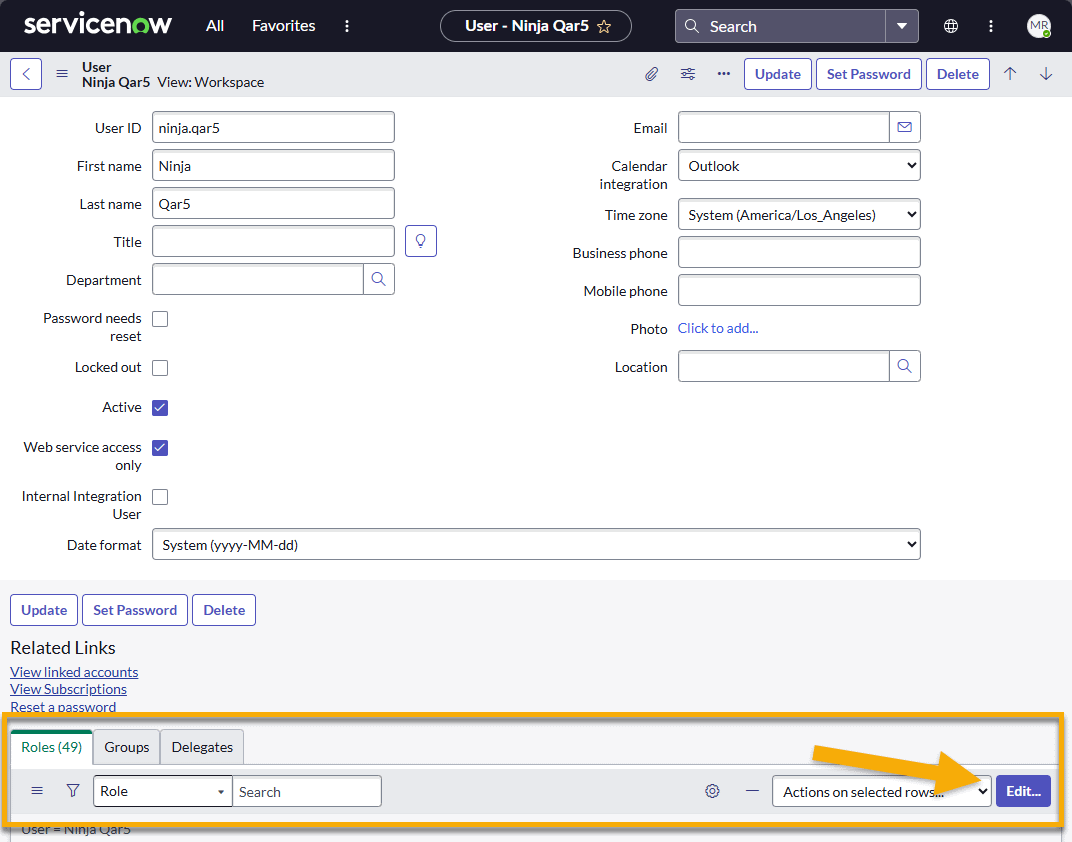
Task: Switch to the Groups tab
Action: click(126, 746)
